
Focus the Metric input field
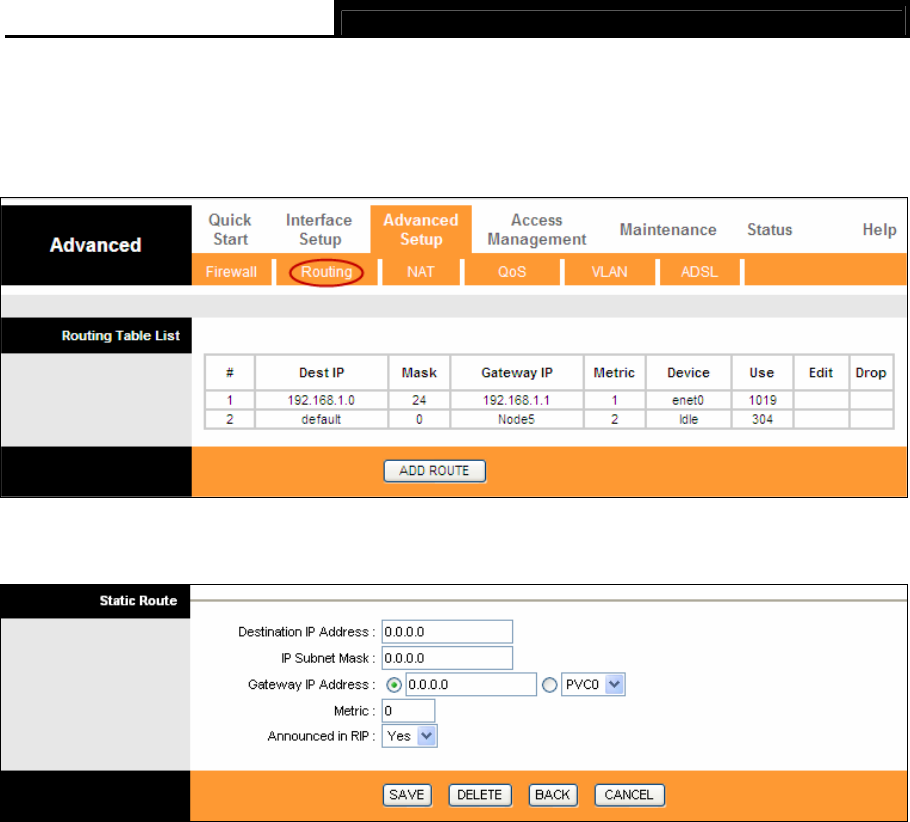coord(408,711)
